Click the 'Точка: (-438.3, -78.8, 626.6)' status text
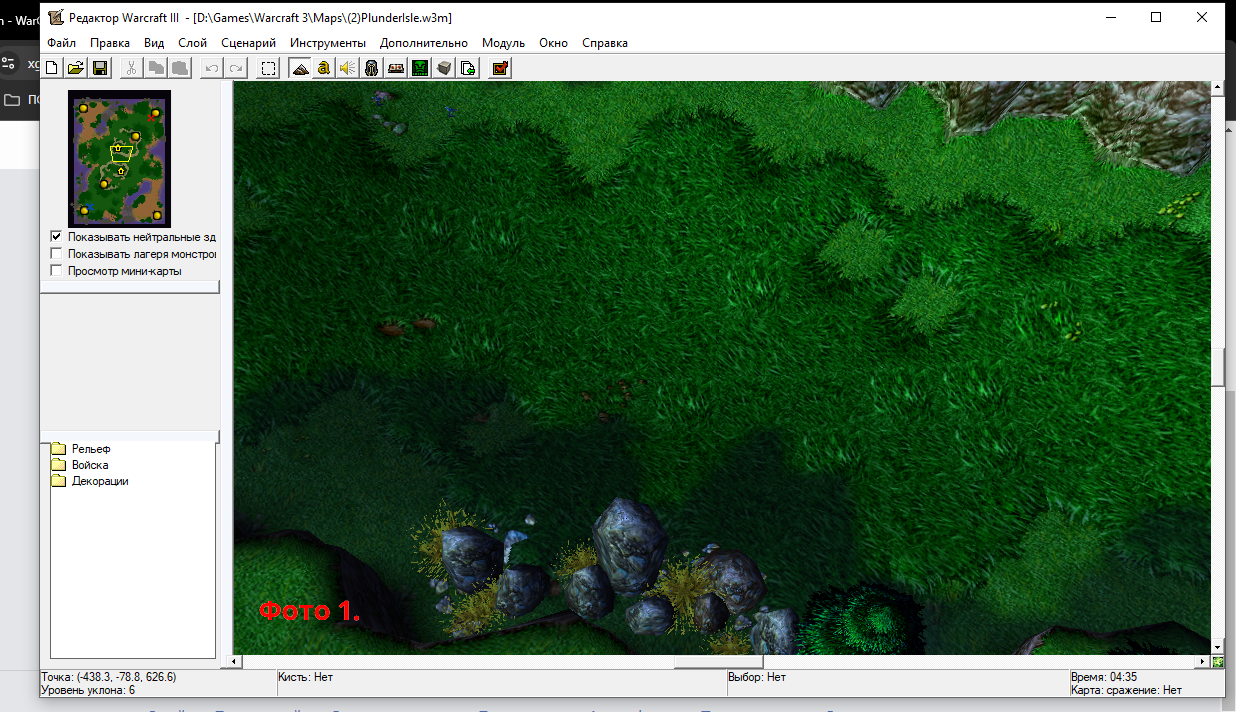 (x=108, y=677)
